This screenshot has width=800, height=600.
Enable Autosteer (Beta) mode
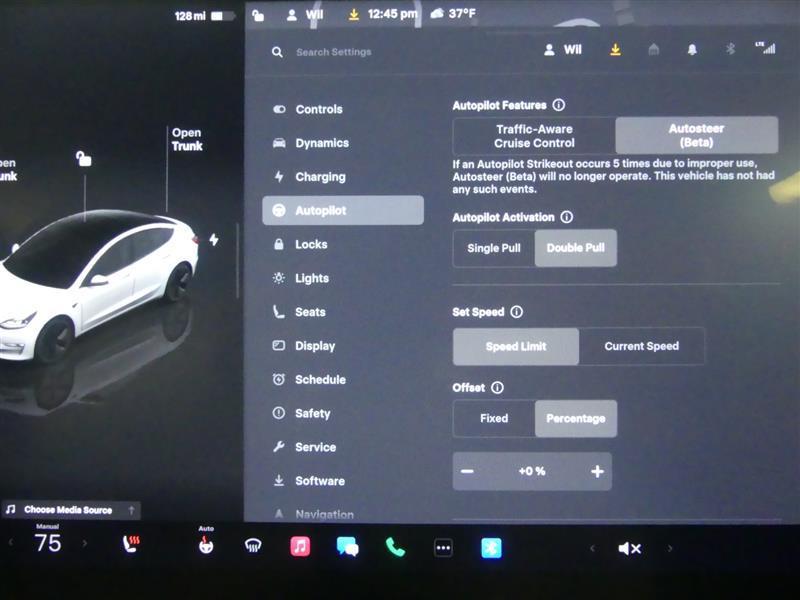point(695,133)
